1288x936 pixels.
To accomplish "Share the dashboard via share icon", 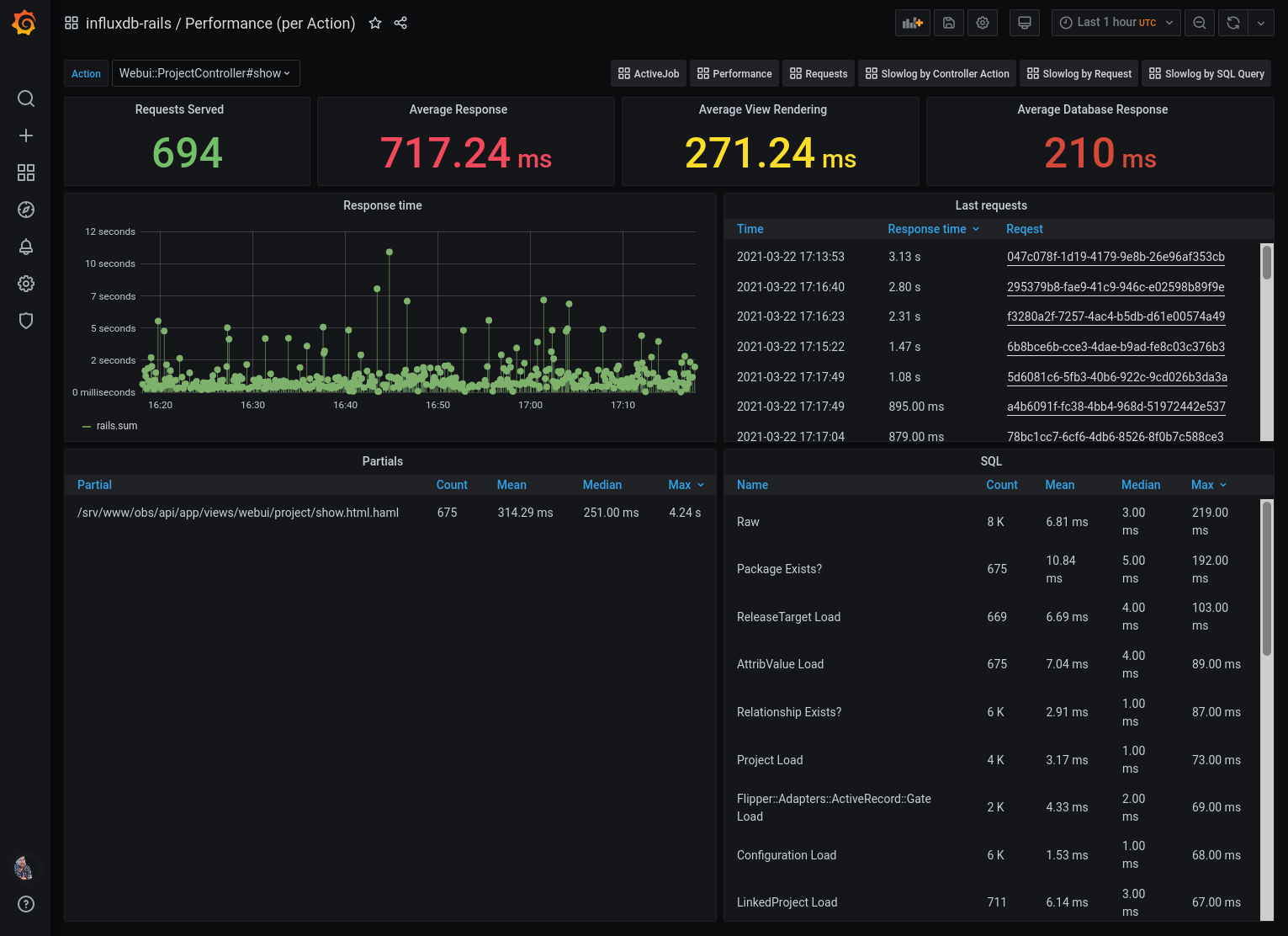I will [x=400, y=24].
